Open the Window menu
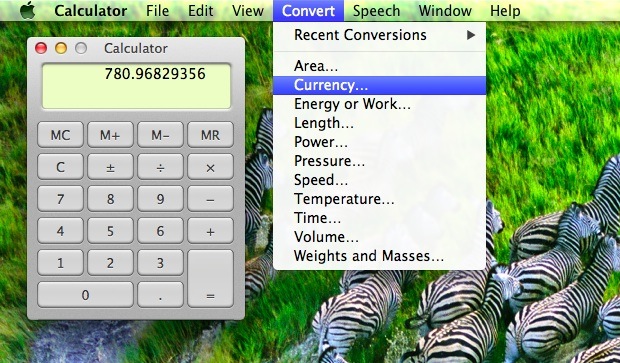Image resolution: width=620 pixels, height=363 pixels. [445, 11]
